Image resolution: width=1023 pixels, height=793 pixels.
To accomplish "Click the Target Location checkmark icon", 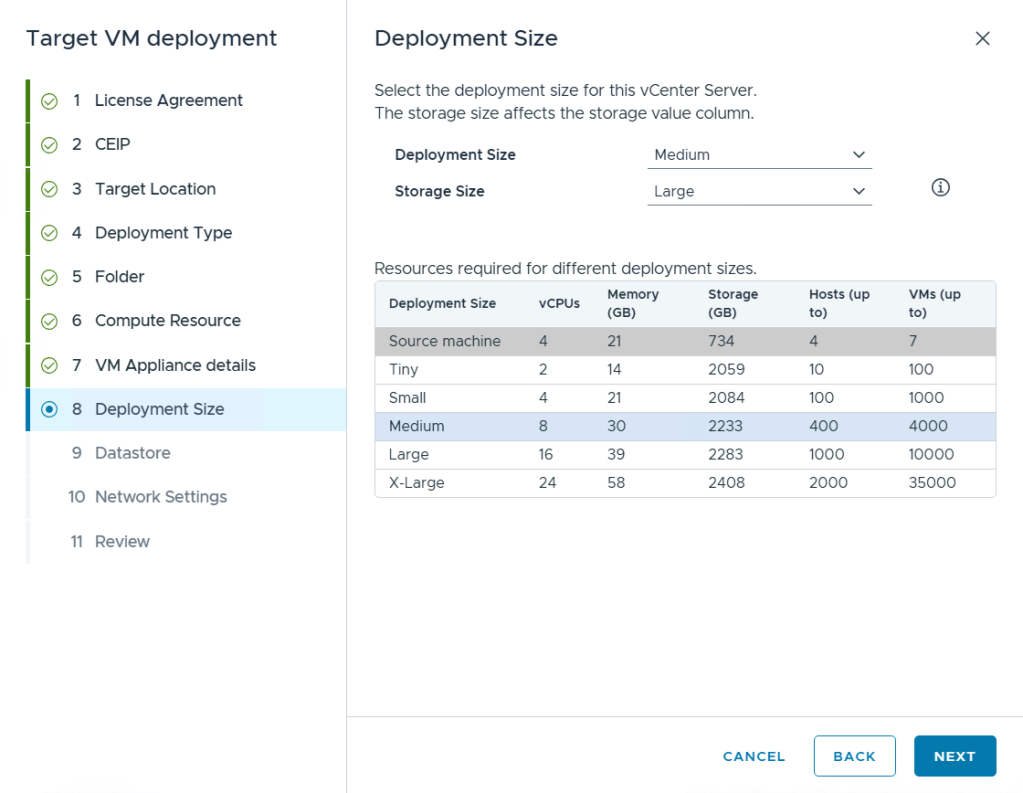I will pos(50,189).
